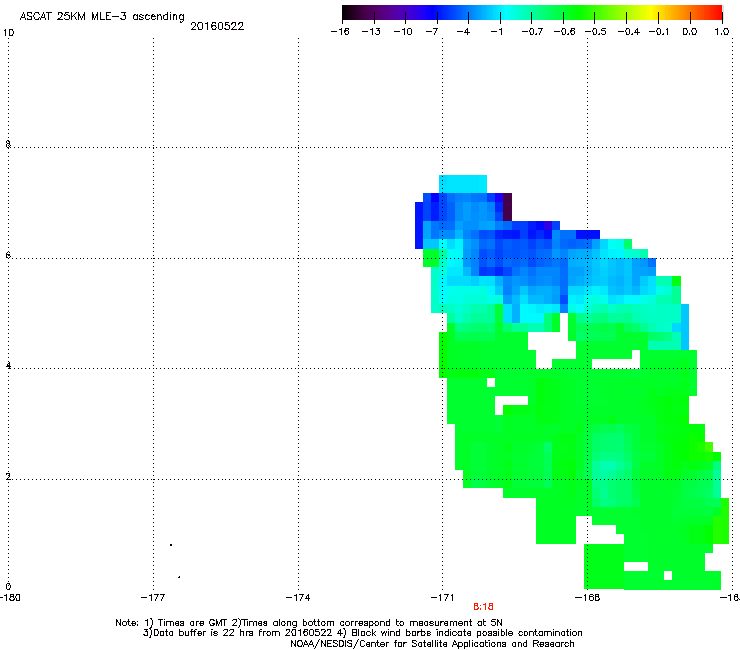Select the -0.7 color scale label
740x650 pixels.
coord(532,32)
